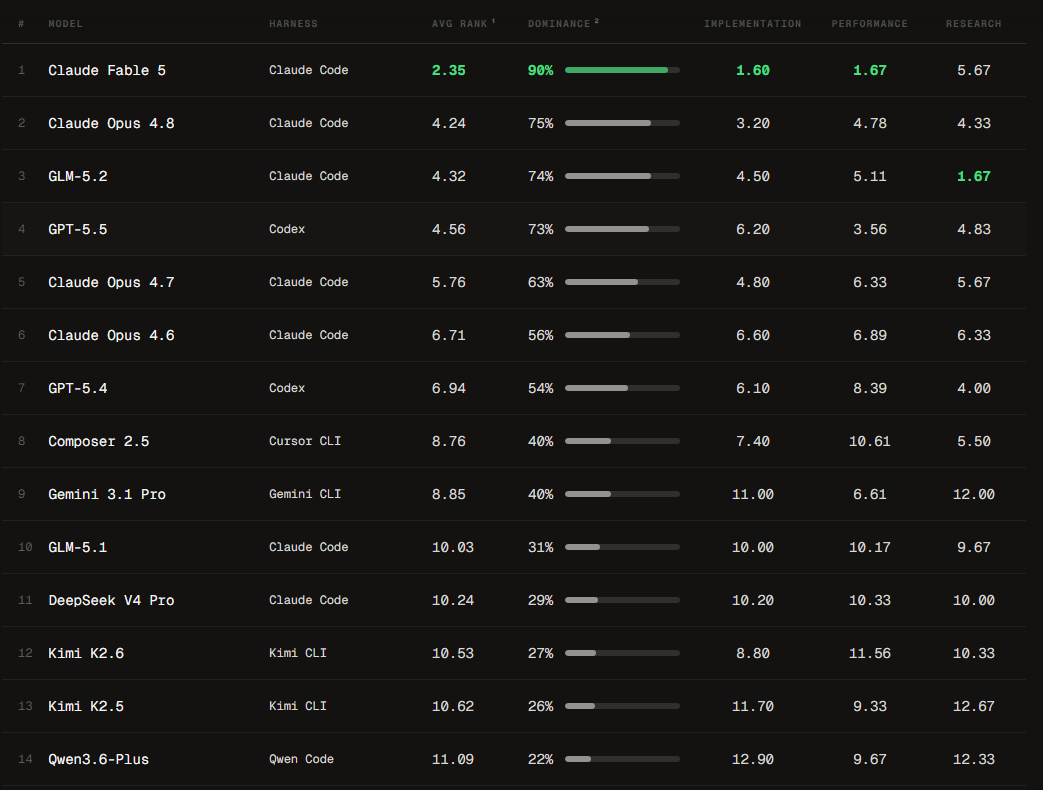Select the Claude Opus 4.7 model name
Viewport: 1043px width, 790px height.
111,283
